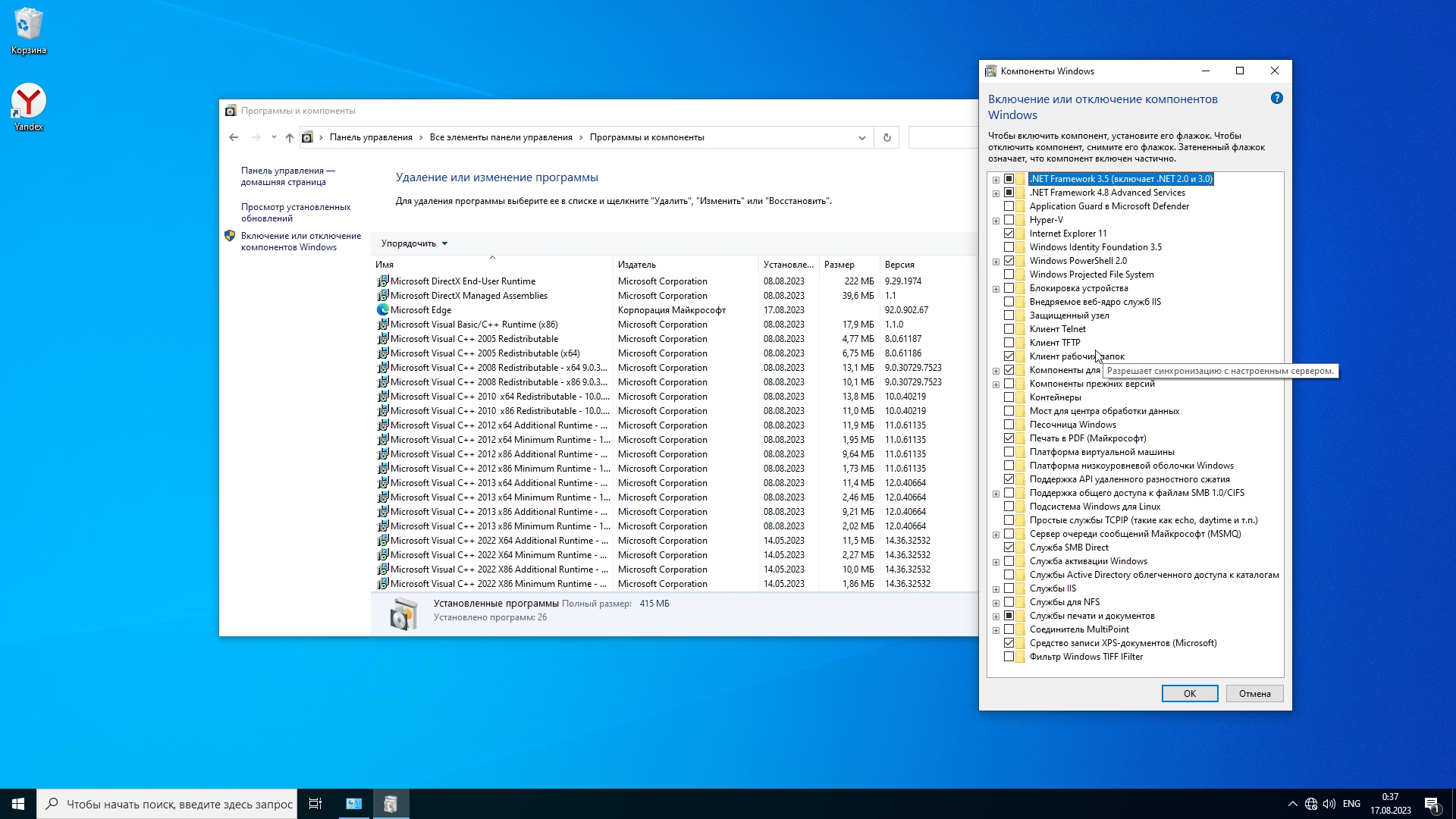The width and height of the screenshot is (1456, 819).
Task: Enable the Клиент Telnet checkbox
Action: click(1009, 329)
